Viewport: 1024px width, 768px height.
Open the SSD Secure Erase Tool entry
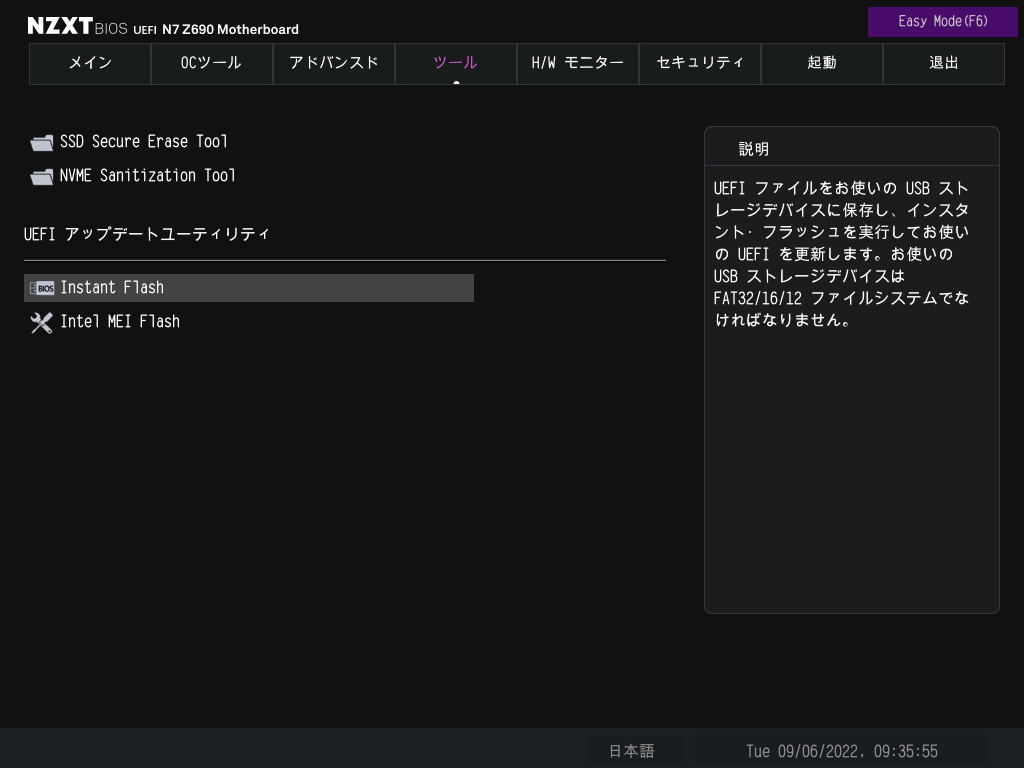pyautogui.click(x=144, y=142)
